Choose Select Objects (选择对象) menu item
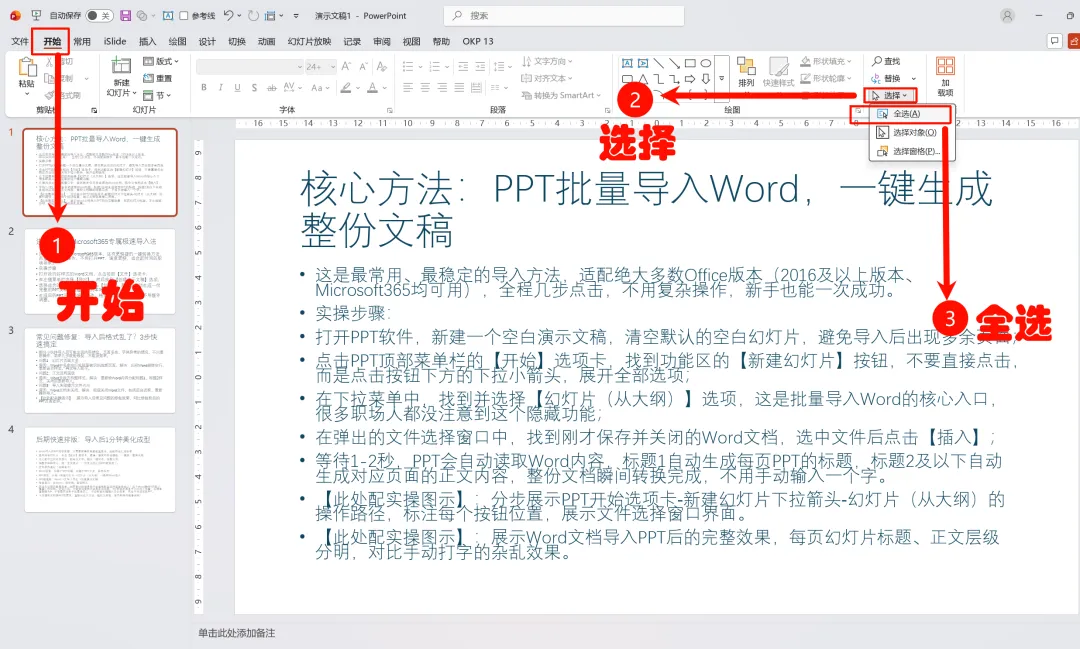 tap(911, 132)
